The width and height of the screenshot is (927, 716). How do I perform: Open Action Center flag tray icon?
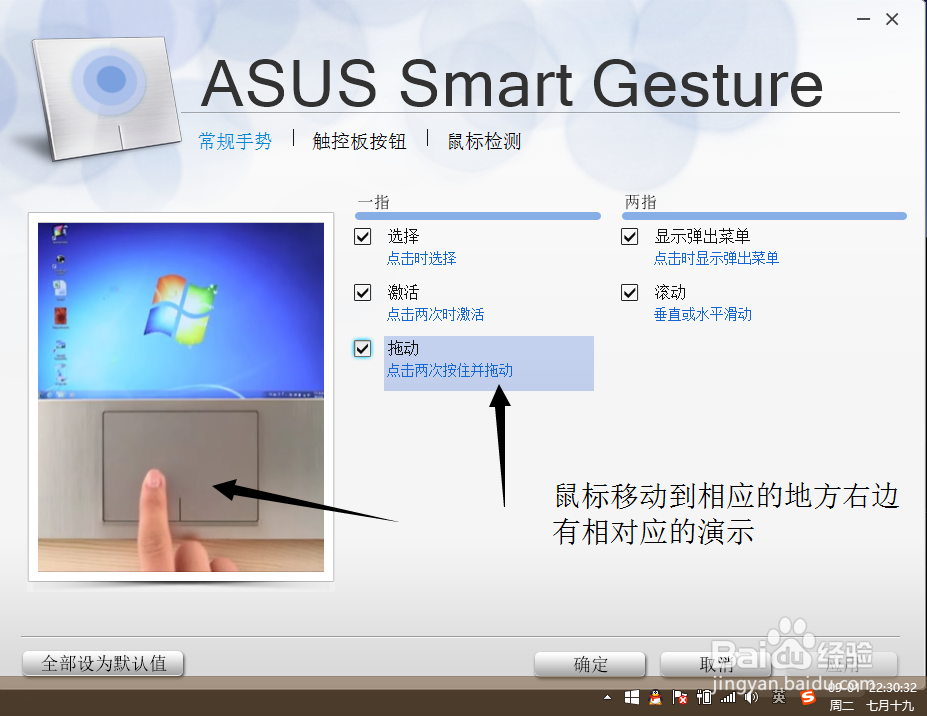(679, 698)
